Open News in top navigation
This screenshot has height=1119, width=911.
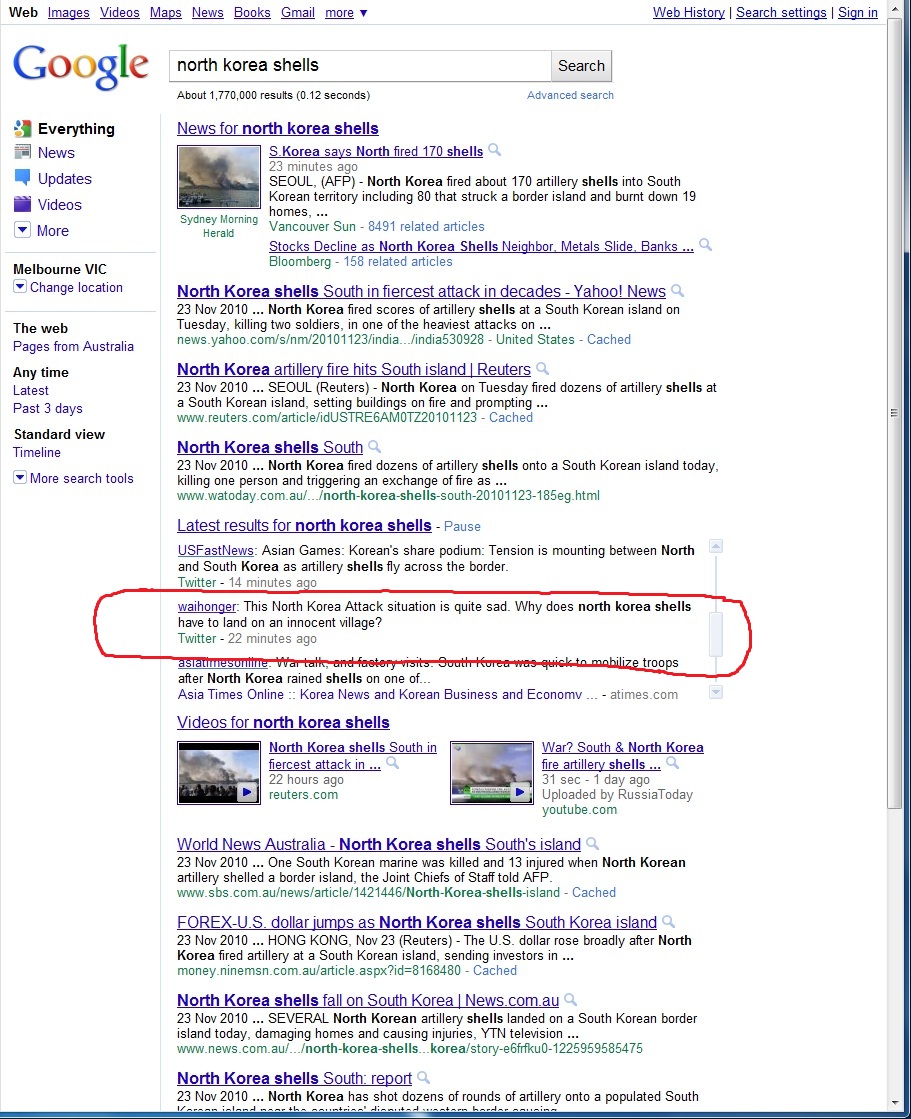(208, 12)
